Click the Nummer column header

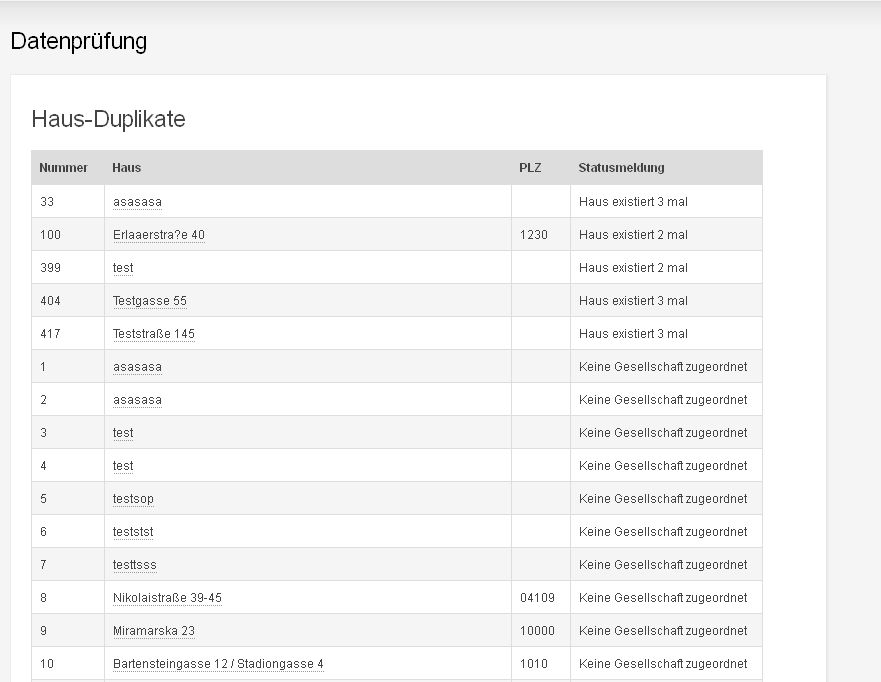[x=63, y=168]
